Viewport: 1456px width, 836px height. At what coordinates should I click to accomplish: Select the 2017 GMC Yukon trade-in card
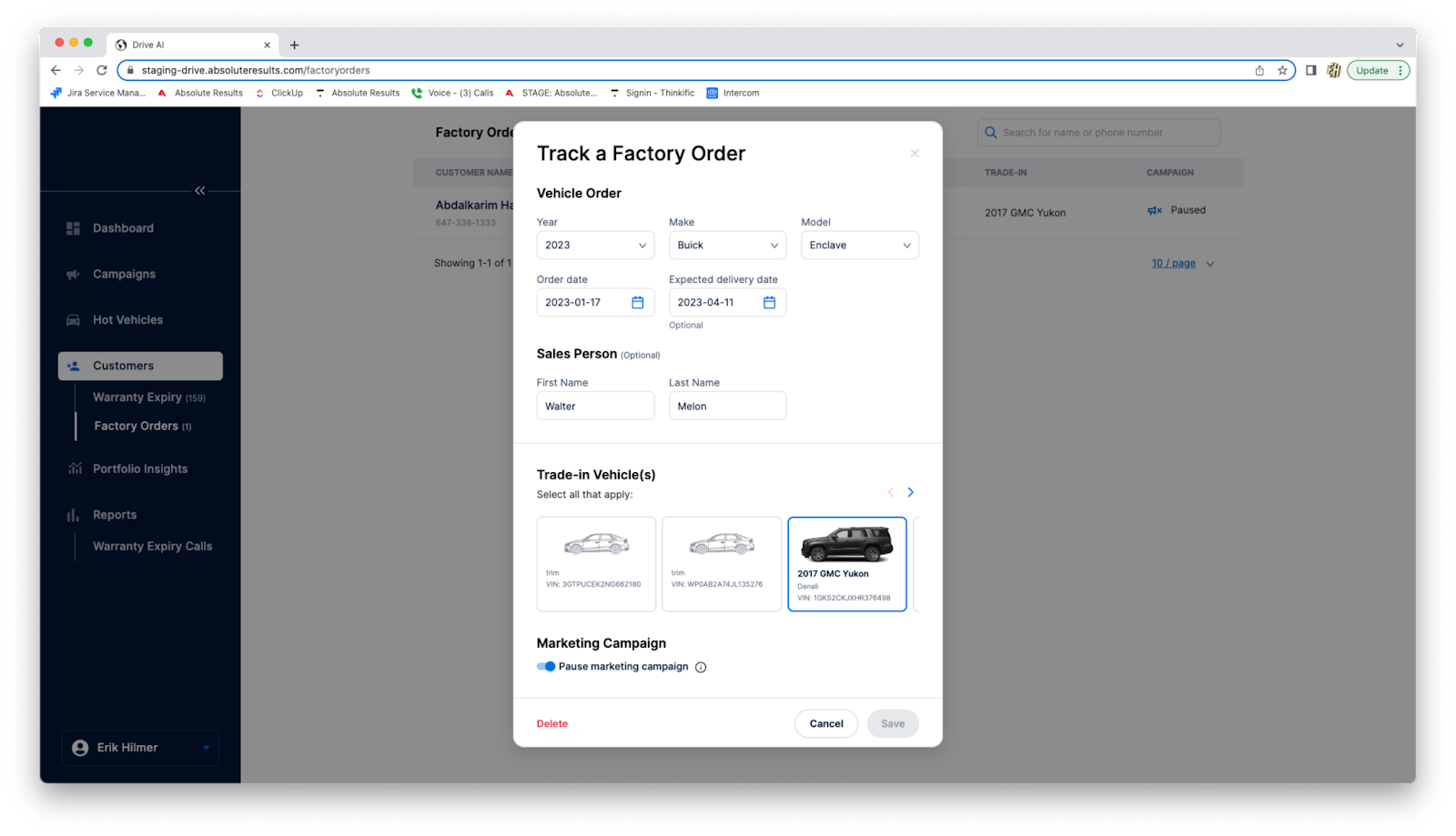point(846,564)
